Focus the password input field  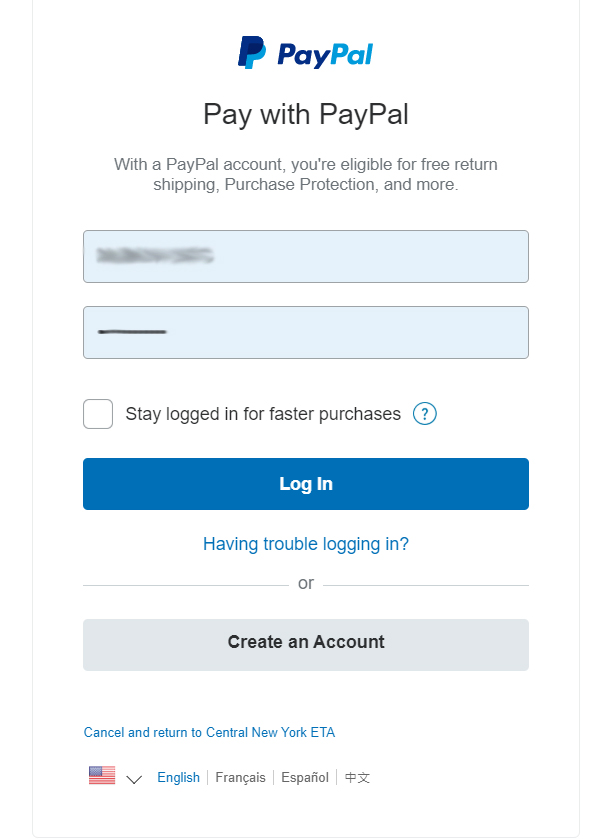306,332
